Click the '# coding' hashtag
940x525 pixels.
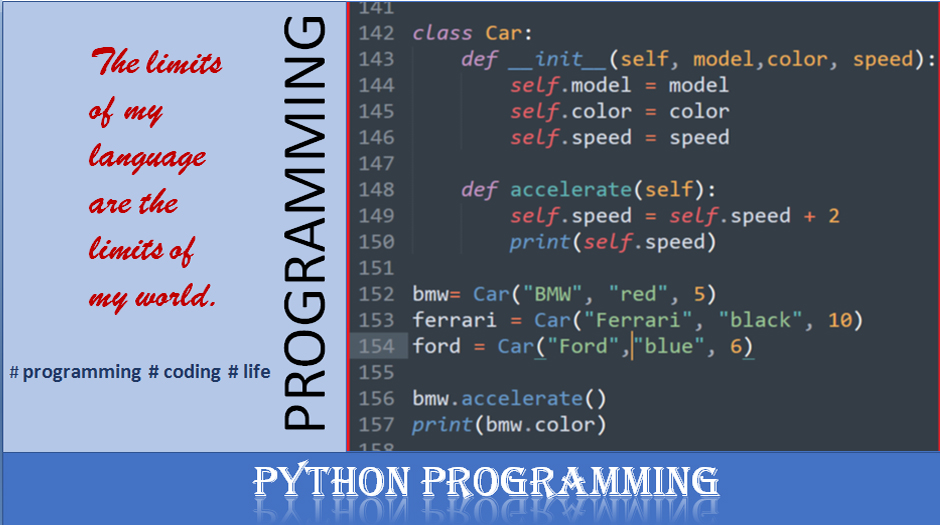(x=185, y=372)
